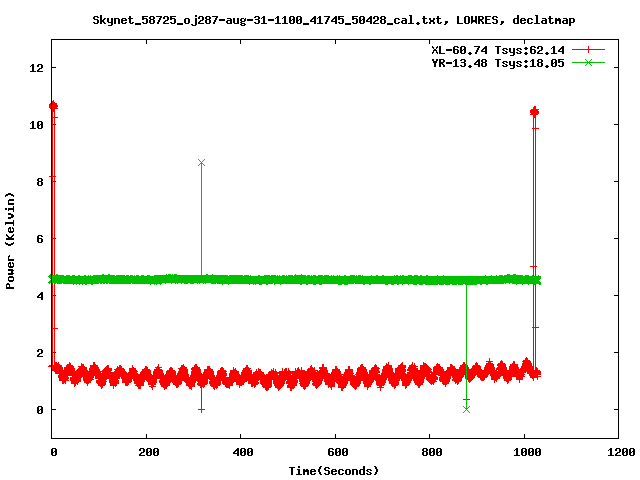Click the y-axis tick label 6
The image size is (640, 480).
[x=40, y=239]
